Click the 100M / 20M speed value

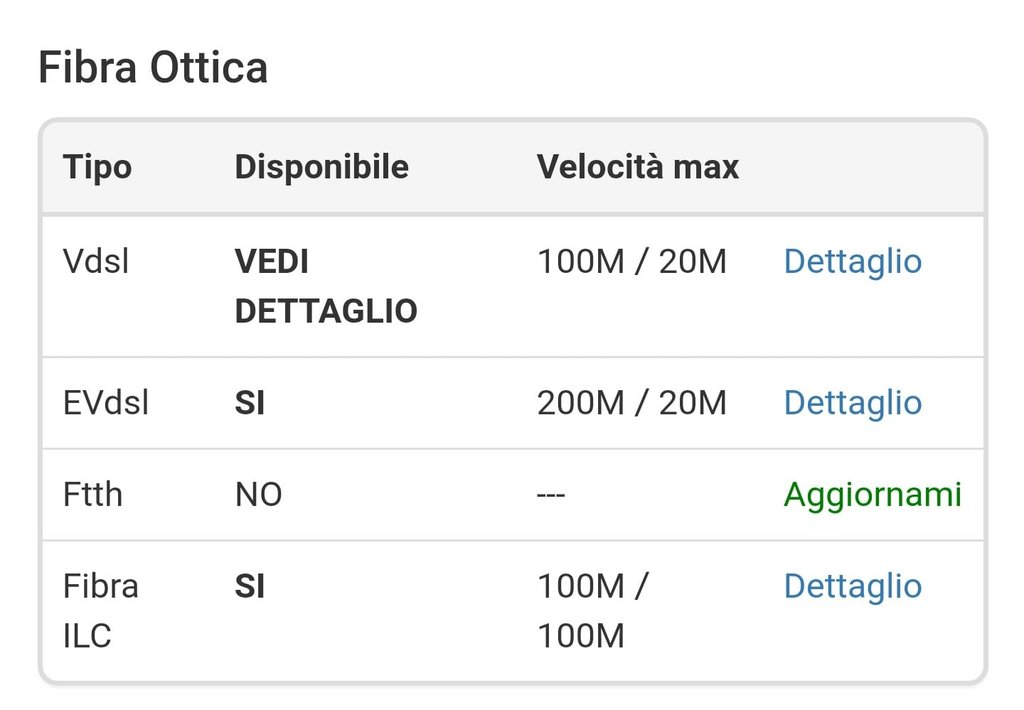click(x=631, y=262)
